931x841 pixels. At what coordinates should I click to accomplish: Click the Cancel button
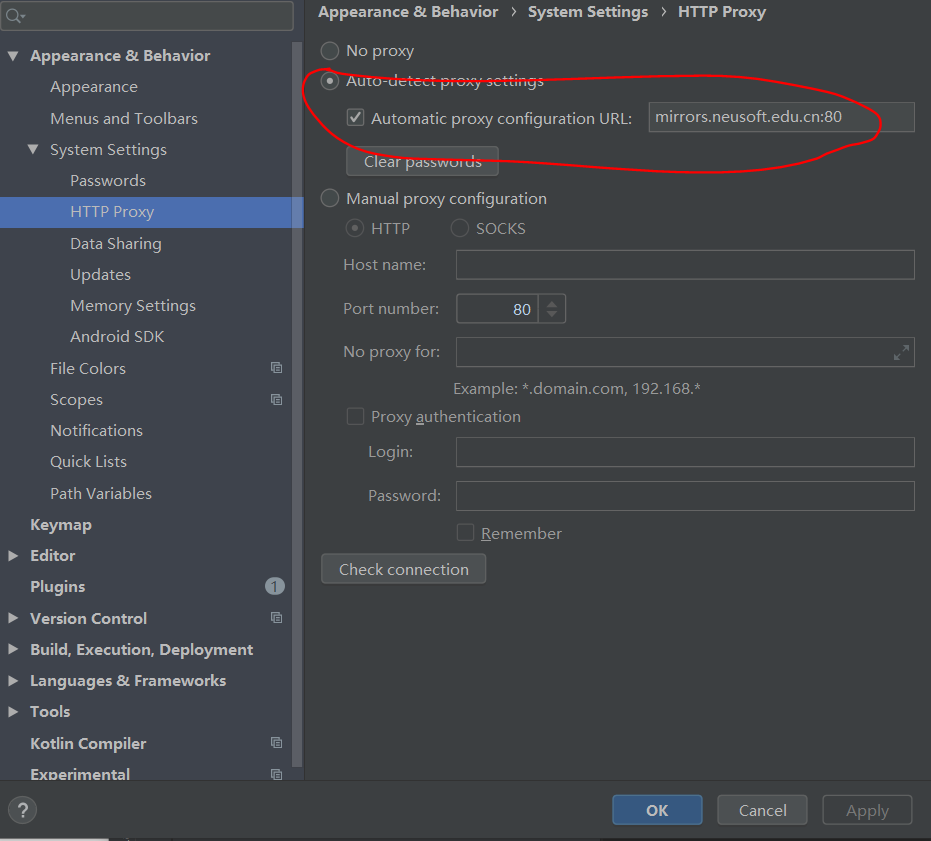762,810
